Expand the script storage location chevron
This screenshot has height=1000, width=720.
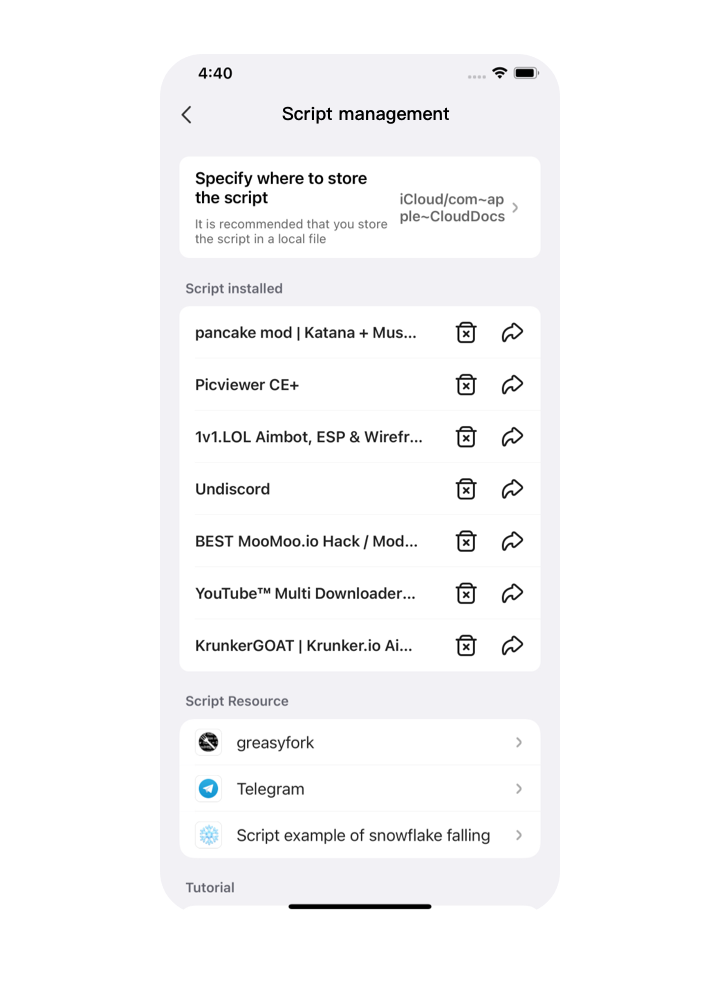coord(516,208)
